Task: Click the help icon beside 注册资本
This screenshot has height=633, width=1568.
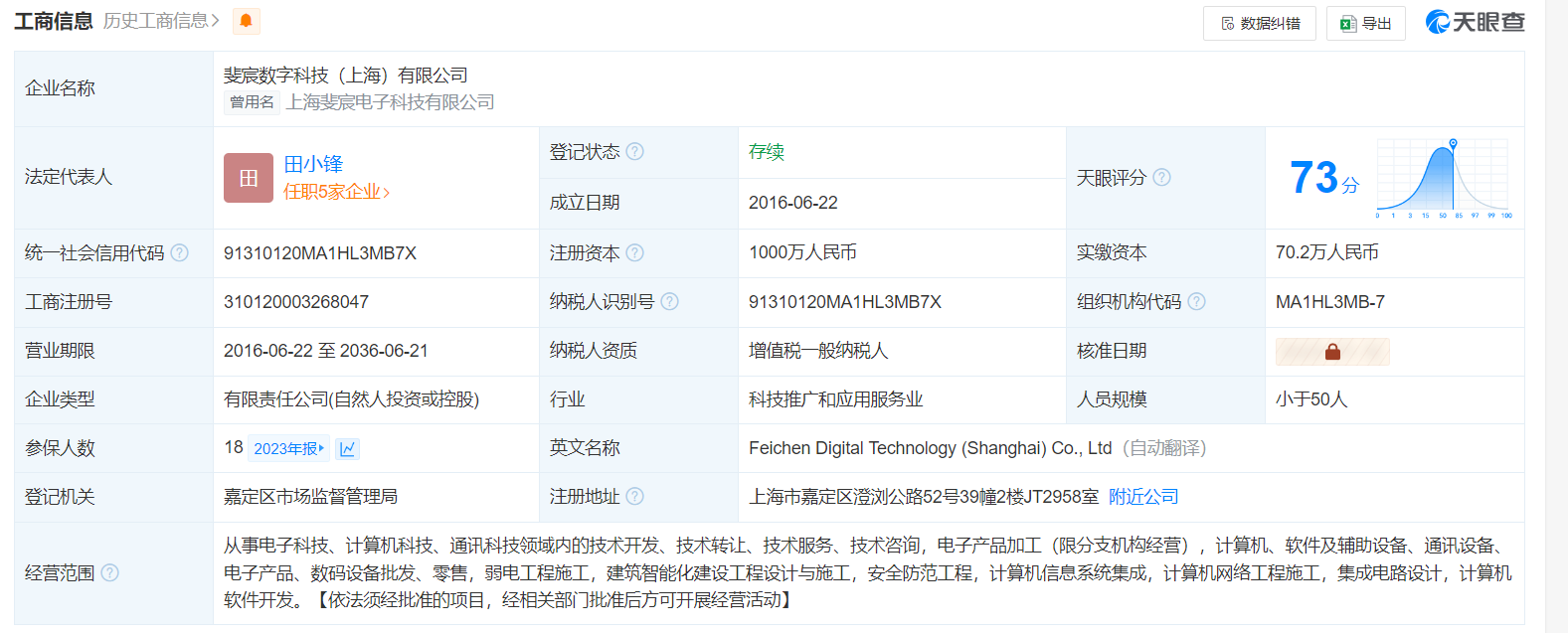Action: (x=635, y=252)
